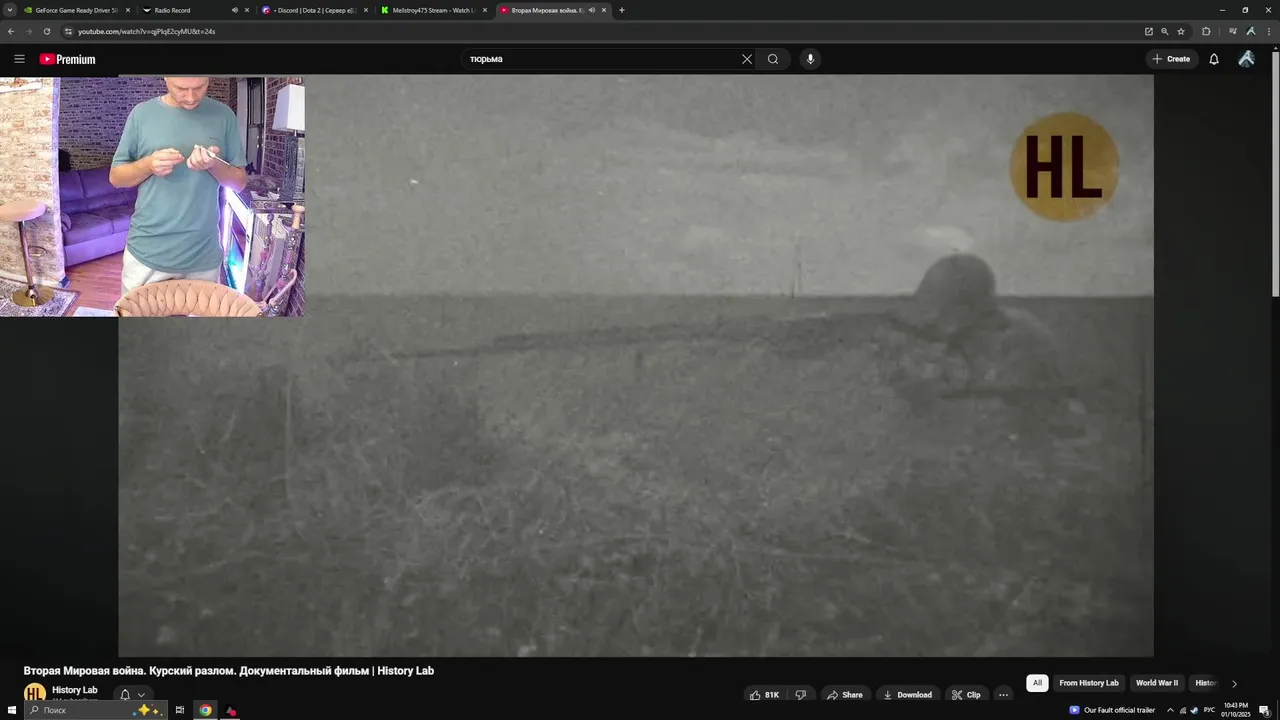Image resolution: width=1280 pixels, height=720 pixels.
Task: Submit search with magnifying glass button
Action: point(773,59)
